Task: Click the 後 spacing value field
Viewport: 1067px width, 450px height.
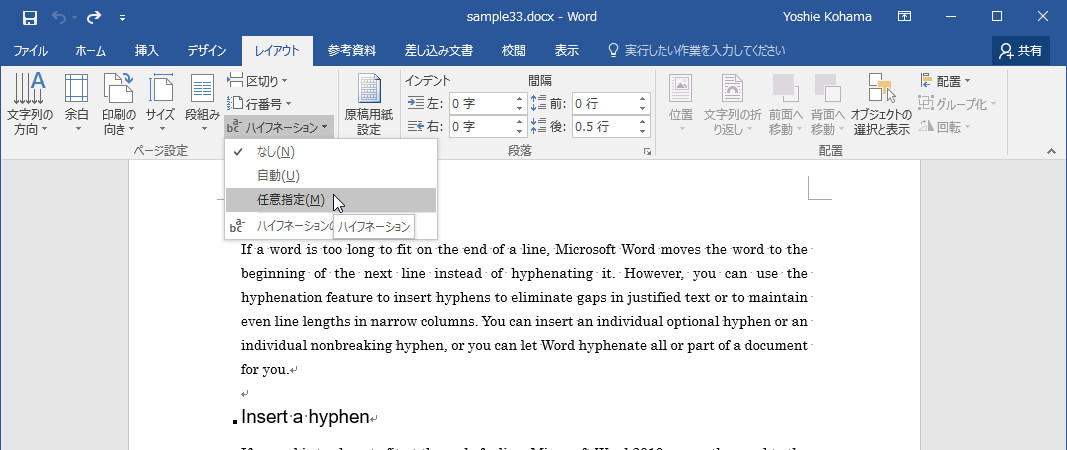Action: [x=604, y=126]
